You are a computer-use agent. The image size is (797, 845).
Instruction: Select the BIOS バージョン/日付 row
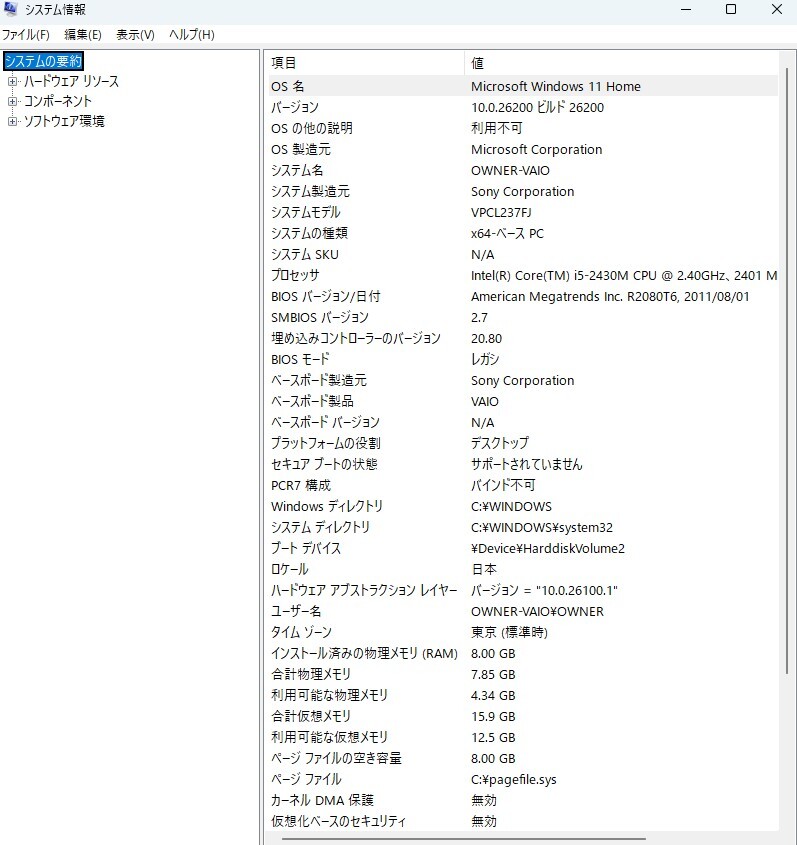[x=523, y=296]
